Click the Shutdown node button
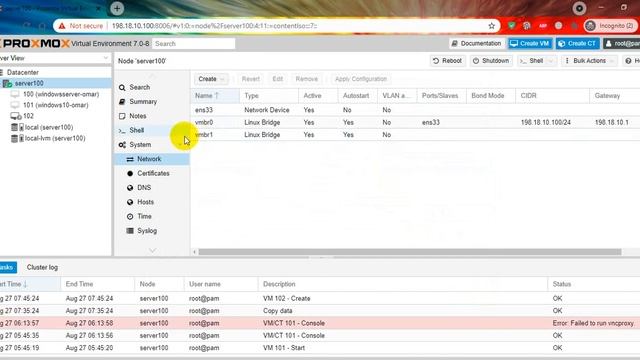This screenshot has height=360, width=640. pyautogui.click(x=491, y=61)
